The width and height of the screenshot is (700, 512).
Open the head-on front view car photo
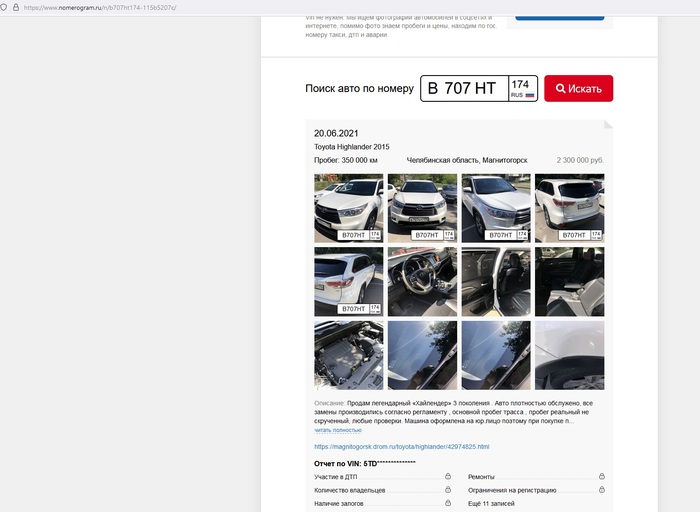[x=422, y=208]
